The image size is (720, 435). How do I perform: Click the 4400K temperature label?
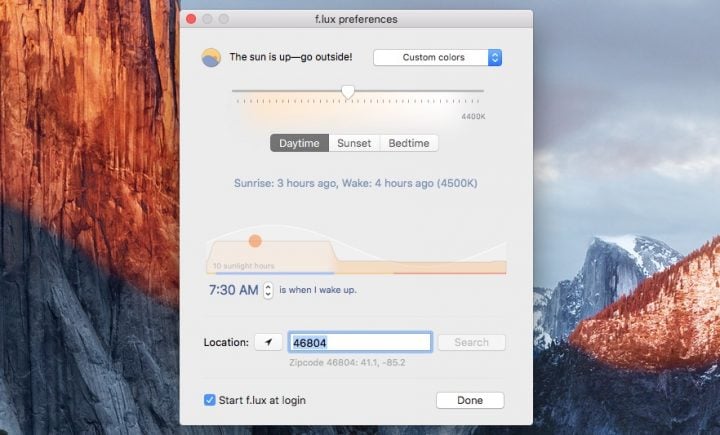click(x=473, y=117)
